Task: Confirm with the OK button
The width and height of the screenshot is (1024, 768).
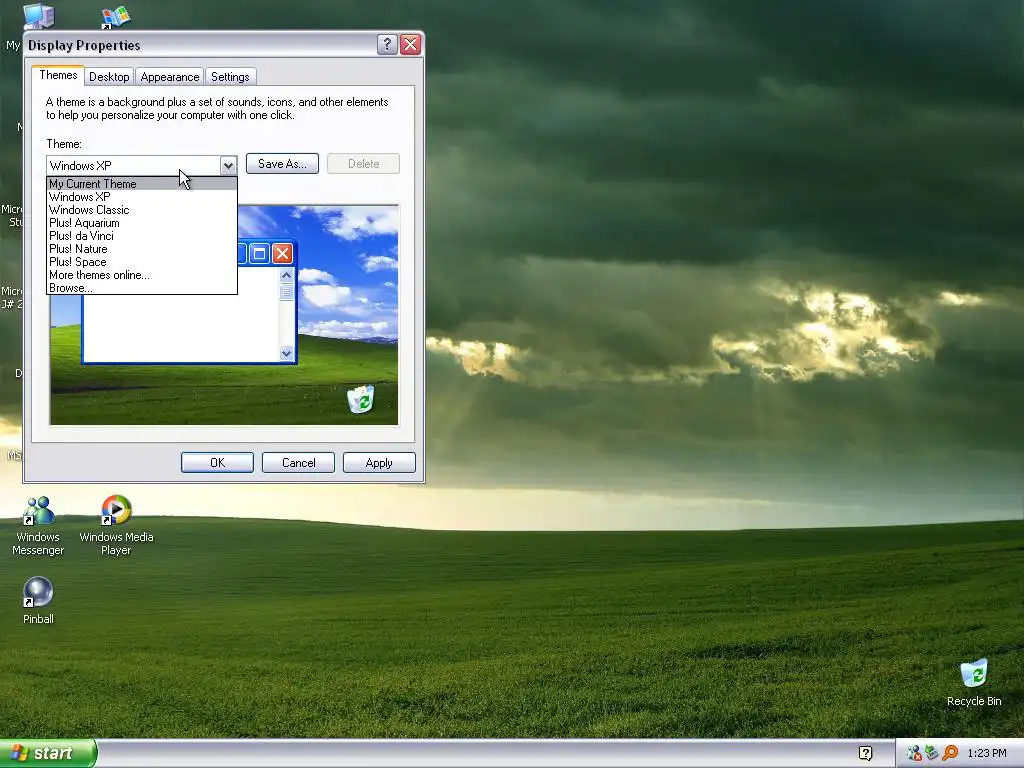Action: 217,462
